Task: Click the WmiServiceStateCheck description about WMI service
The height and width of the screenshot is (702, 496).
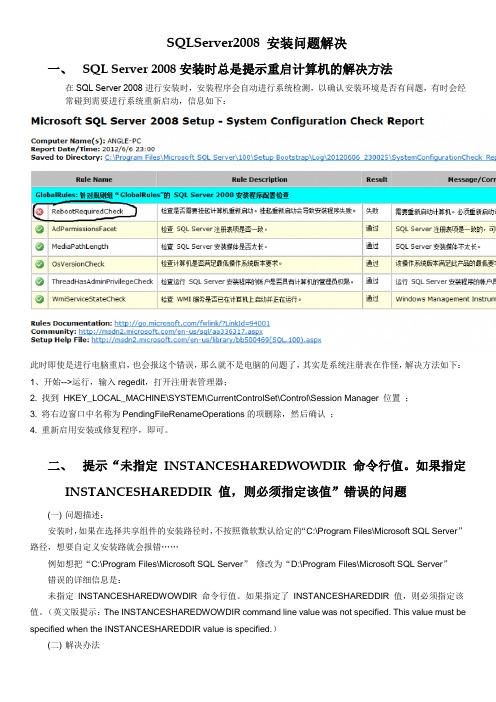Action: 231,299
